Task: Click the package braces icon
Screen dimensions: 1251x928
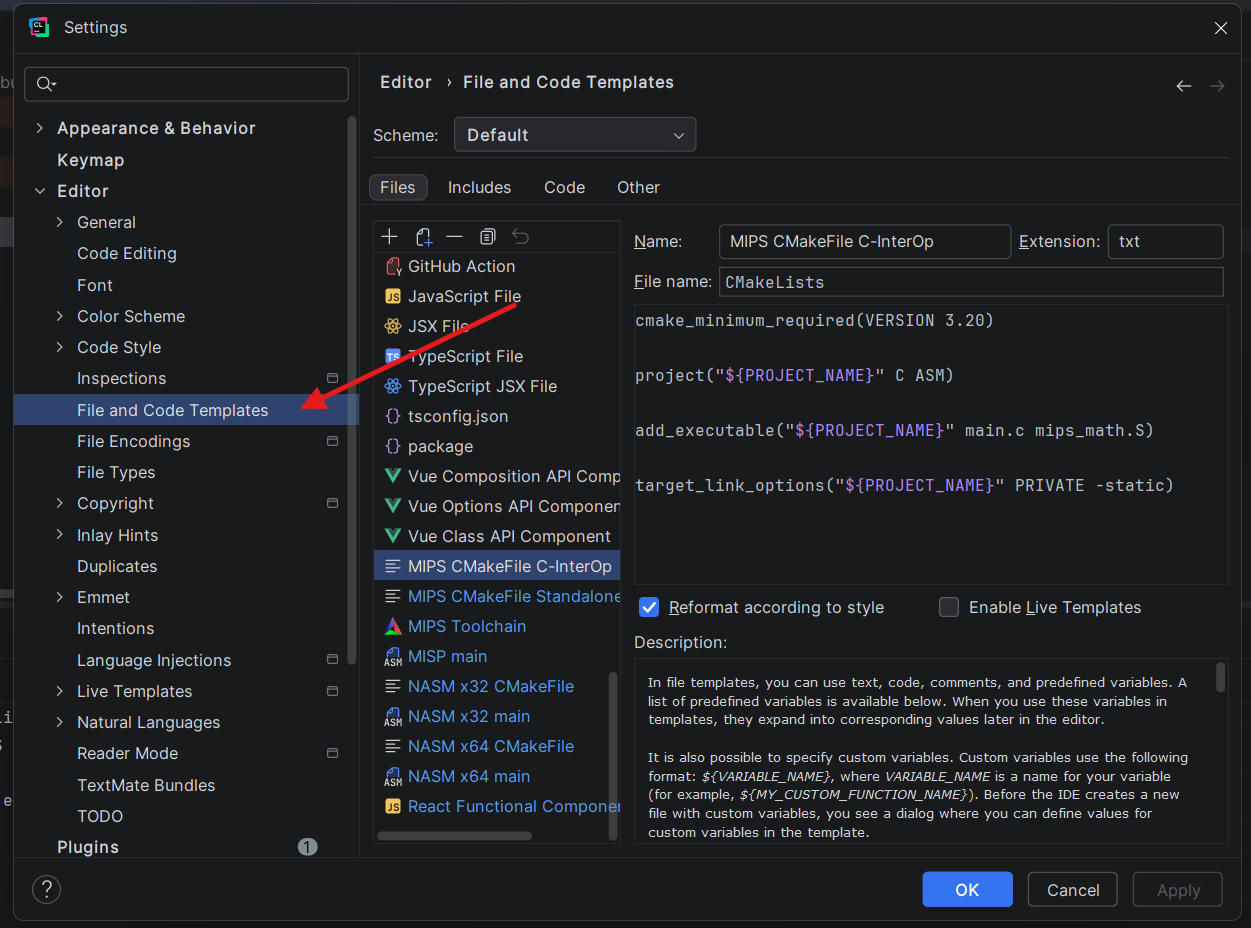Action: 393,446
